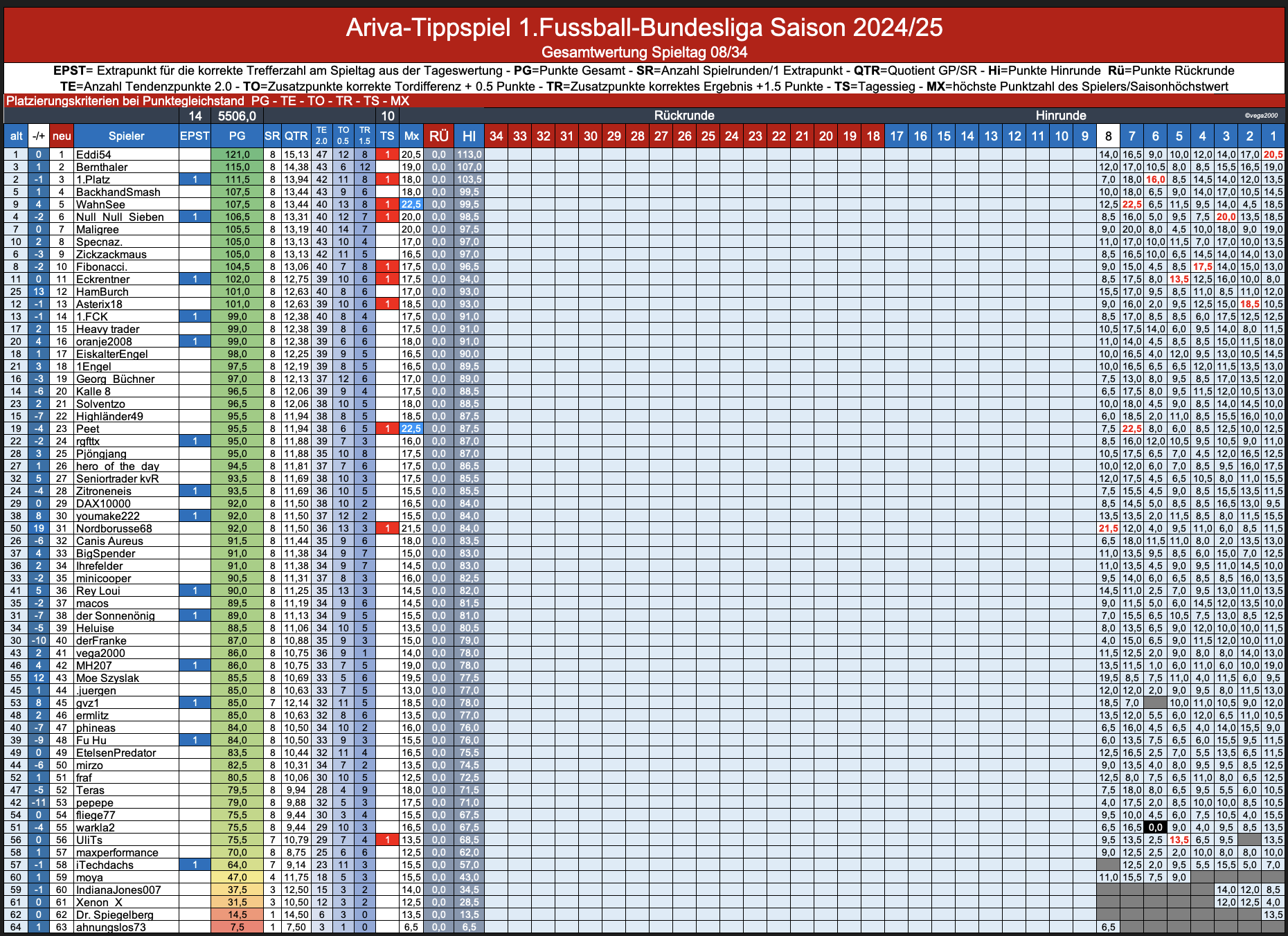The width and height of the screenshot is (1288, 936).
Task: Click Nordborusse68's red '21,5' matchday score
Action: click(x=1108, y=528)
